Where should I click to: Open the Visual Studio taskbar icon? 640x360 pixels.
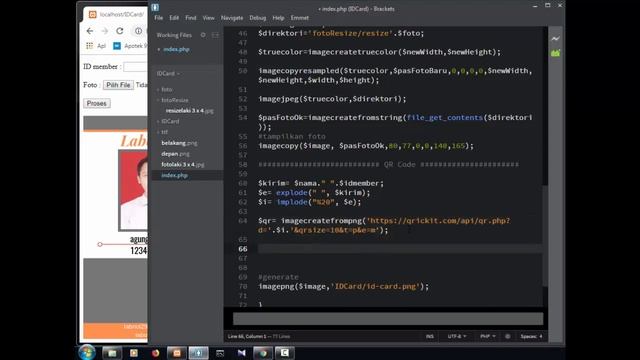pos(242,353)
